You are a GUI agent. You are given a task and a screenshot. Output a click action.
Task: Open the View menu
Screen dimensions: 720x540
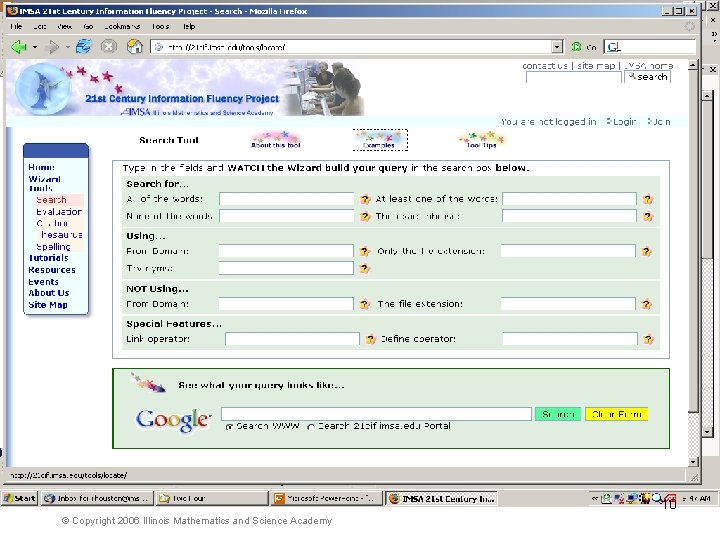coord(65,27)
